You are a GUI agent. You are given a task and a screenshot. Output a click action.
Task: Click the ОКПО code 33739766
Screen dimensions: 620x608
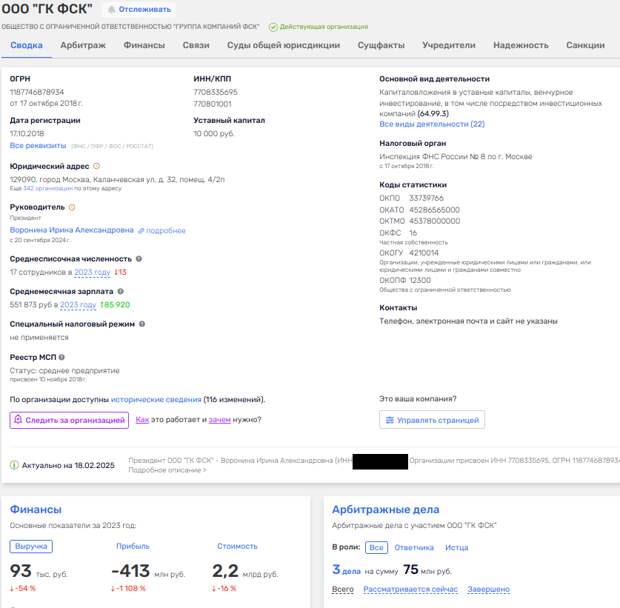(426, 198)
